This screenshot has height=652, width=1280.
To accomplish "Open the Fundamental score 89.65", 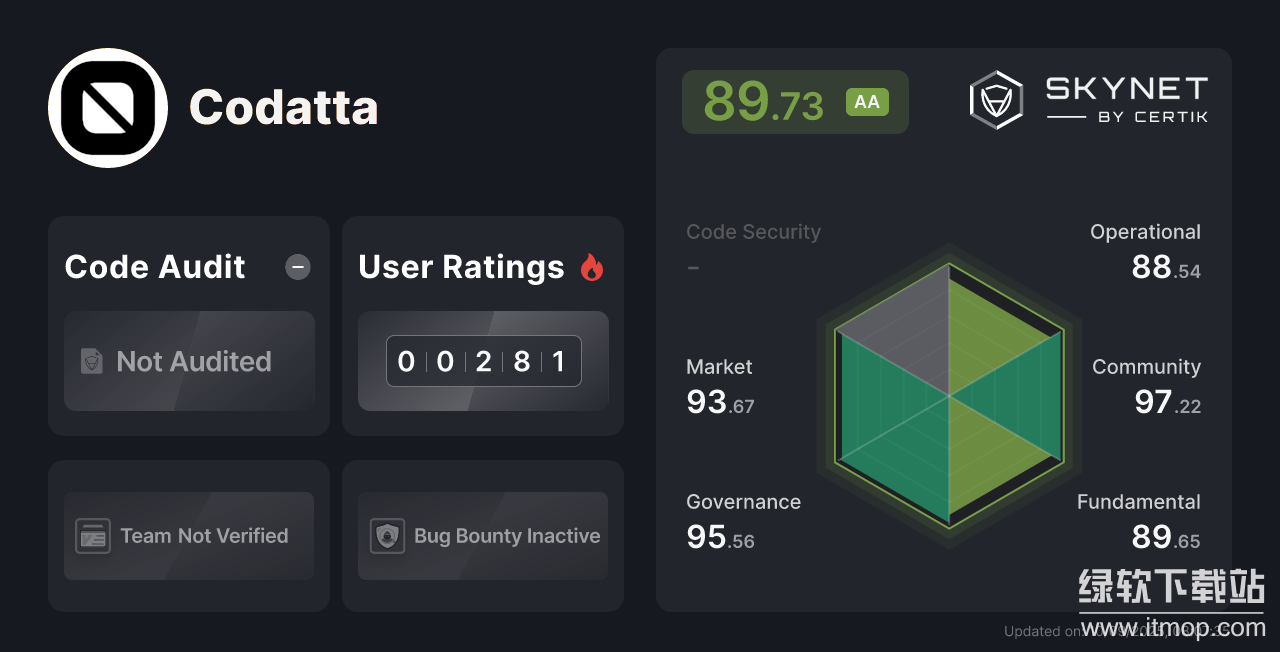I will (1165, 537).
